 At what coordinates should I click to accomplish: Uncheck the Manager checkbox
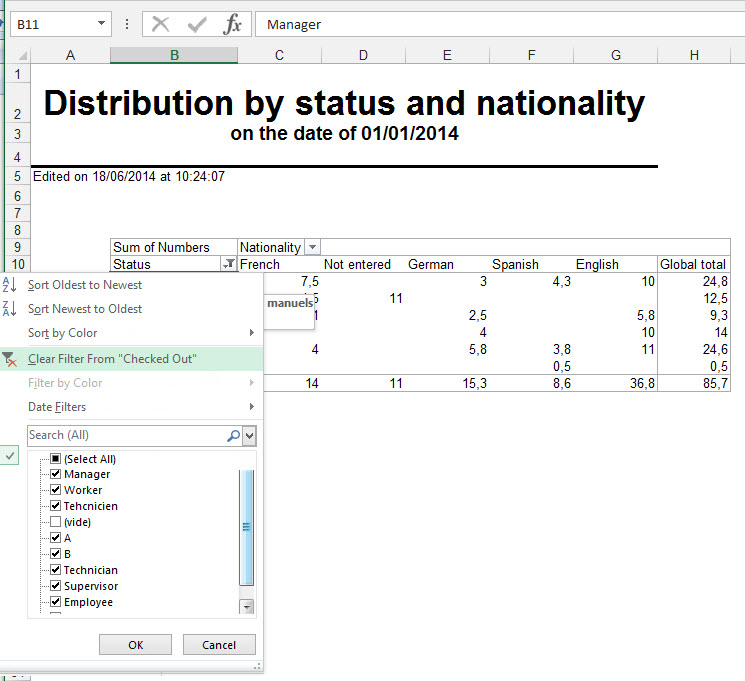click(56, 474)
